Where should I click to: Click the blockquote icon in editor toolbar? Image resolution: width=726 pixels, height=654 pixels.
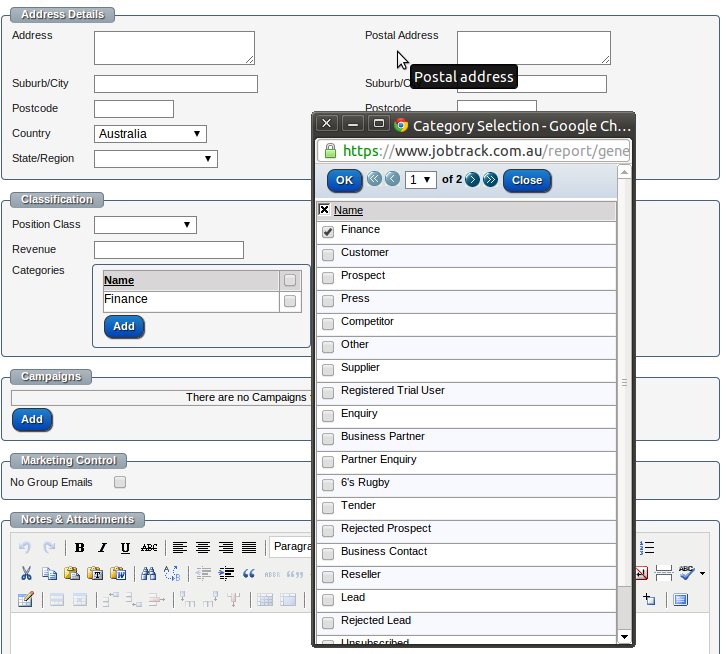point(248,574)
